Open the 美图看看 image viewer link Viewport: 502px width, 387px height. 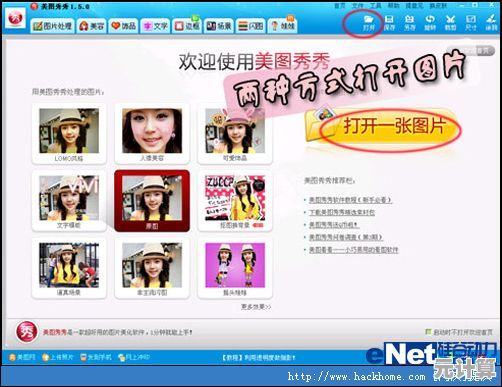click(x=353, y=250)
